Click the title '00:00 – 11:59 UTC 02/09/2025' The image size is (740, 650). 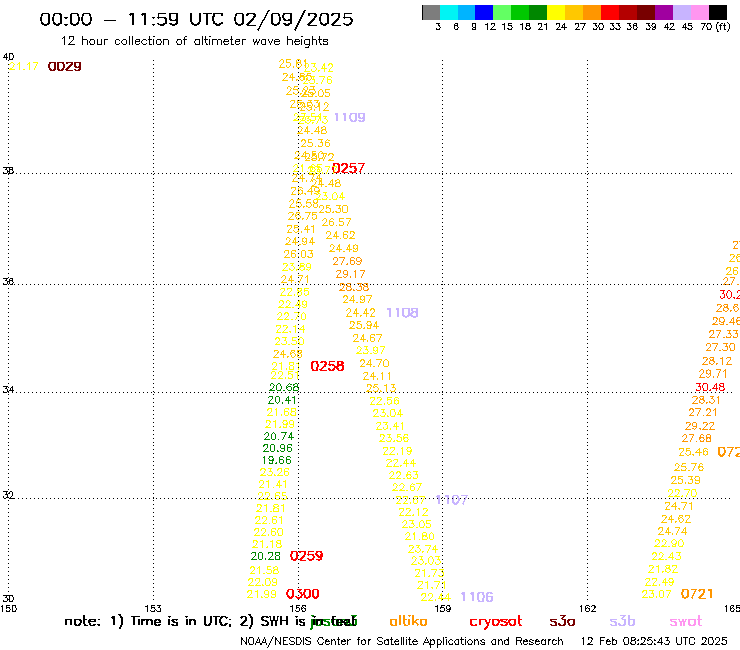[x=196, y=19]
